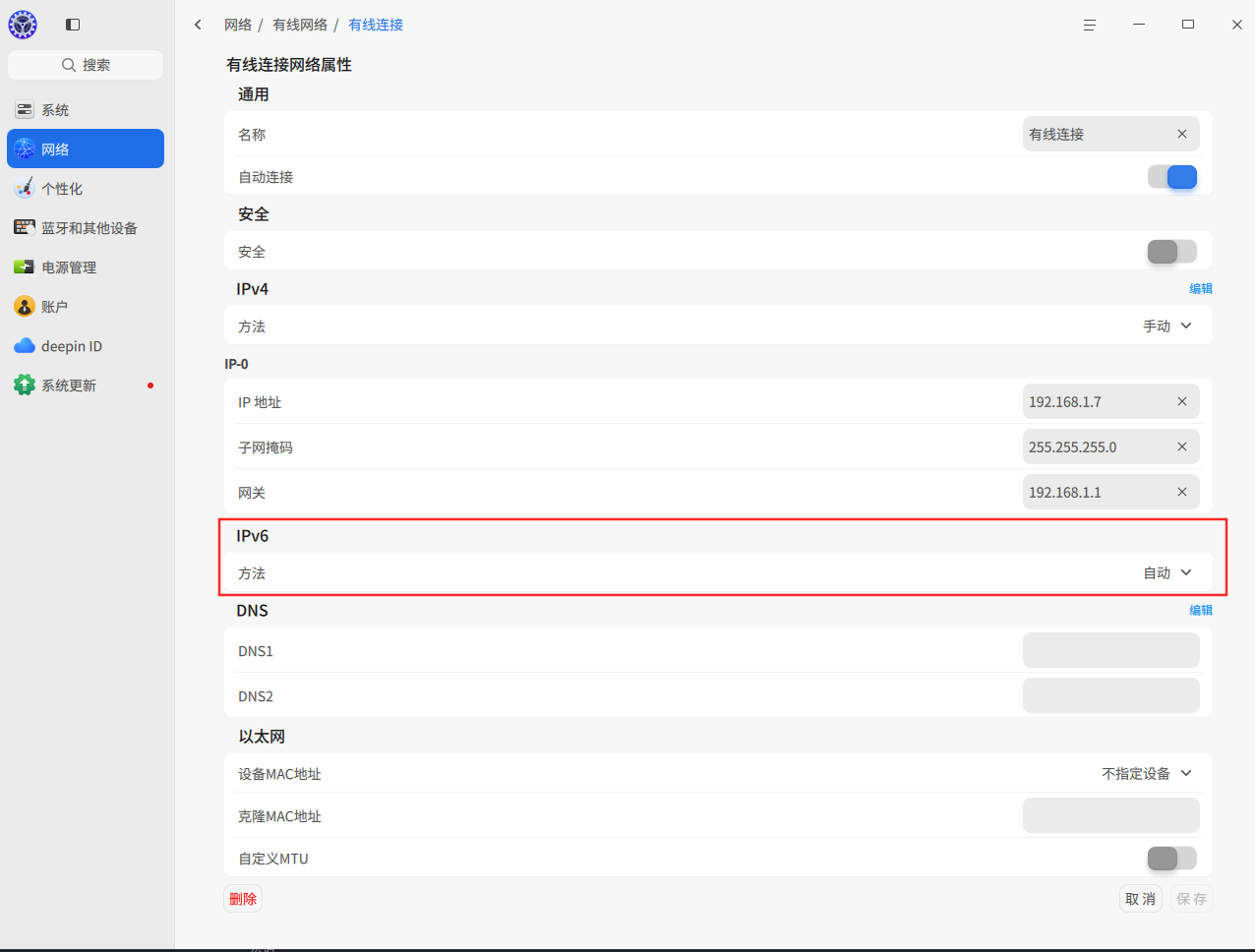1255x952 pixels.
Task: Click the 有线连接 breadcrumb text
Action: [376, 25]
